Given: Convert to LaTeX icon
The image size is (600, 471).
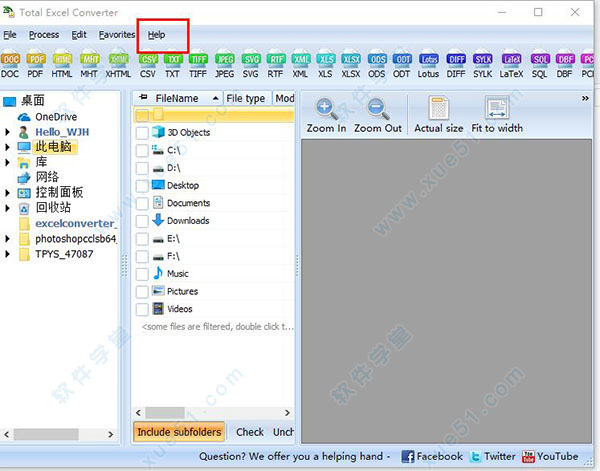Looking at the screenshot, I should pos(511,65).
